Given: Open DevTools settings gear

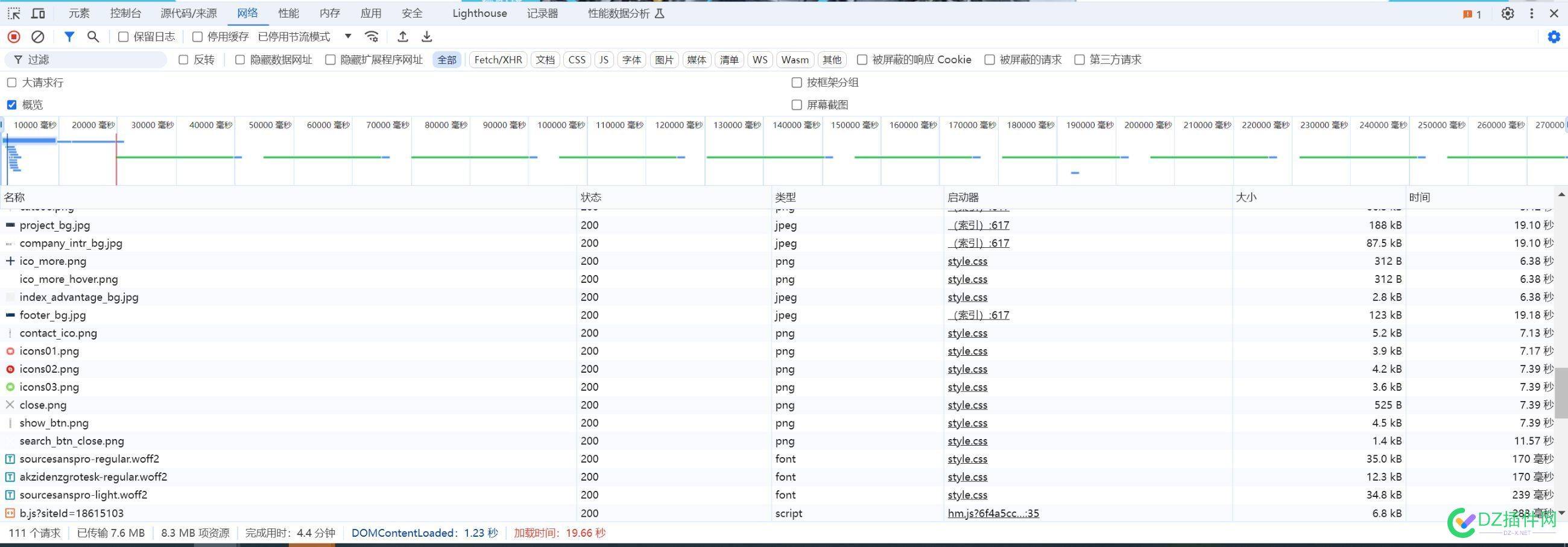Looking at the screenshot, I should click(x=1507, y=13).
